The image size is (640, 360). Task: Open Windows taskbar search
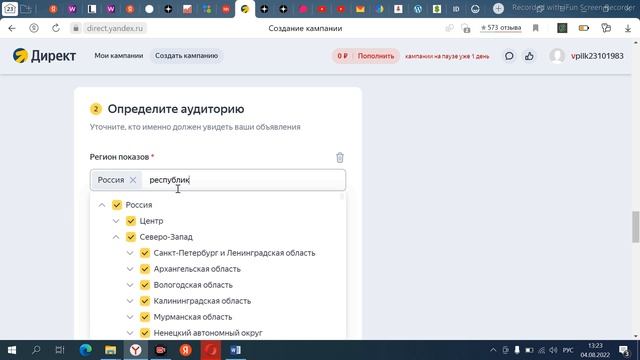point(36,350)
